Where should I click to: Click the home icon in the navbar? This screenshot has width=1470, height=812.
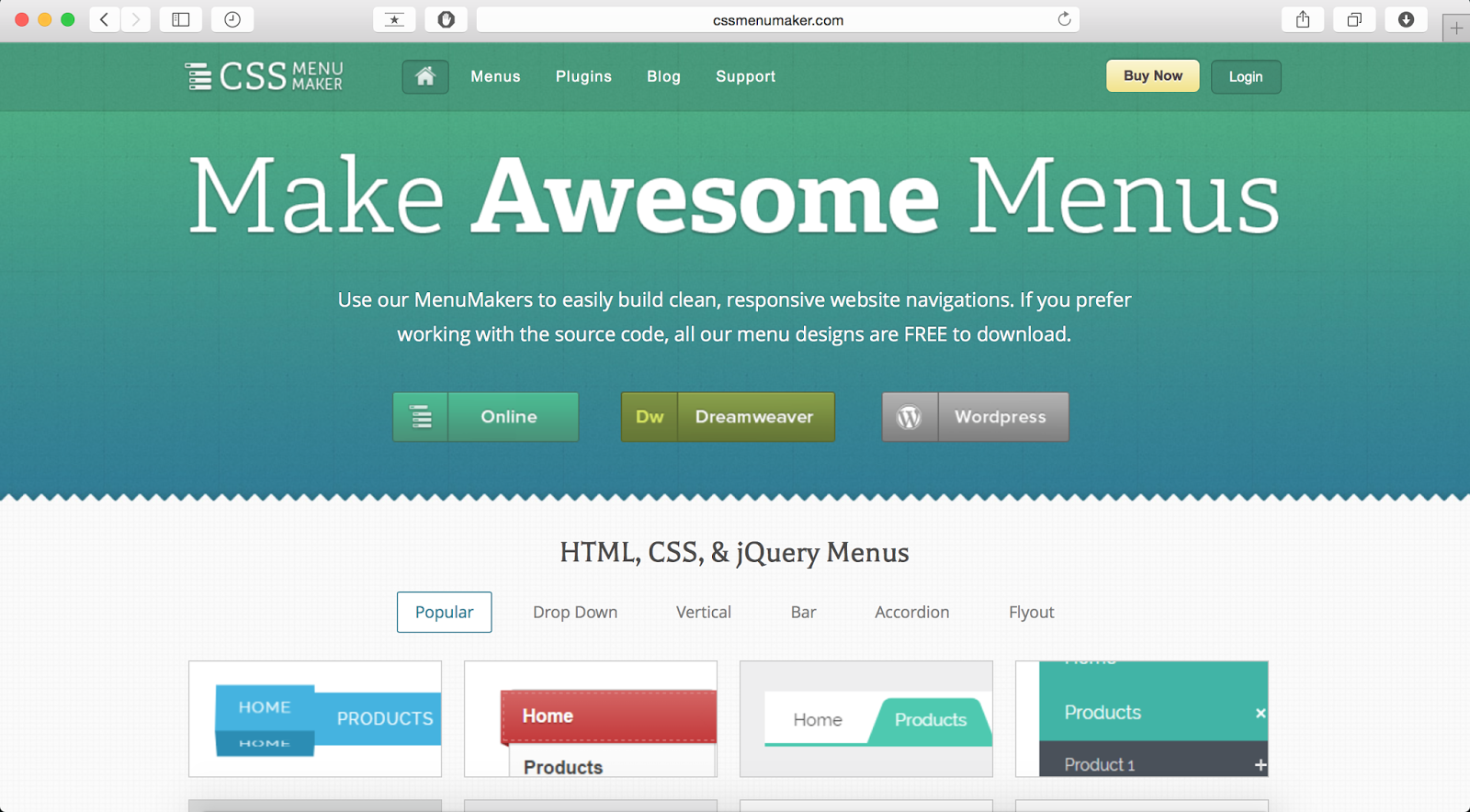[x=424, y=77]
